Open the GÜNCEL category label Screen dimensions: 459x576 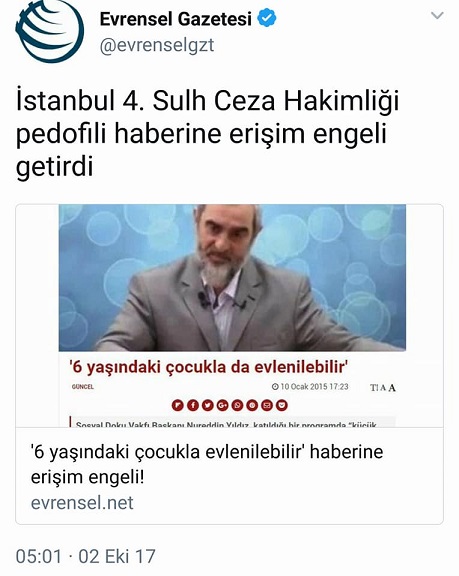pos(83,387)
